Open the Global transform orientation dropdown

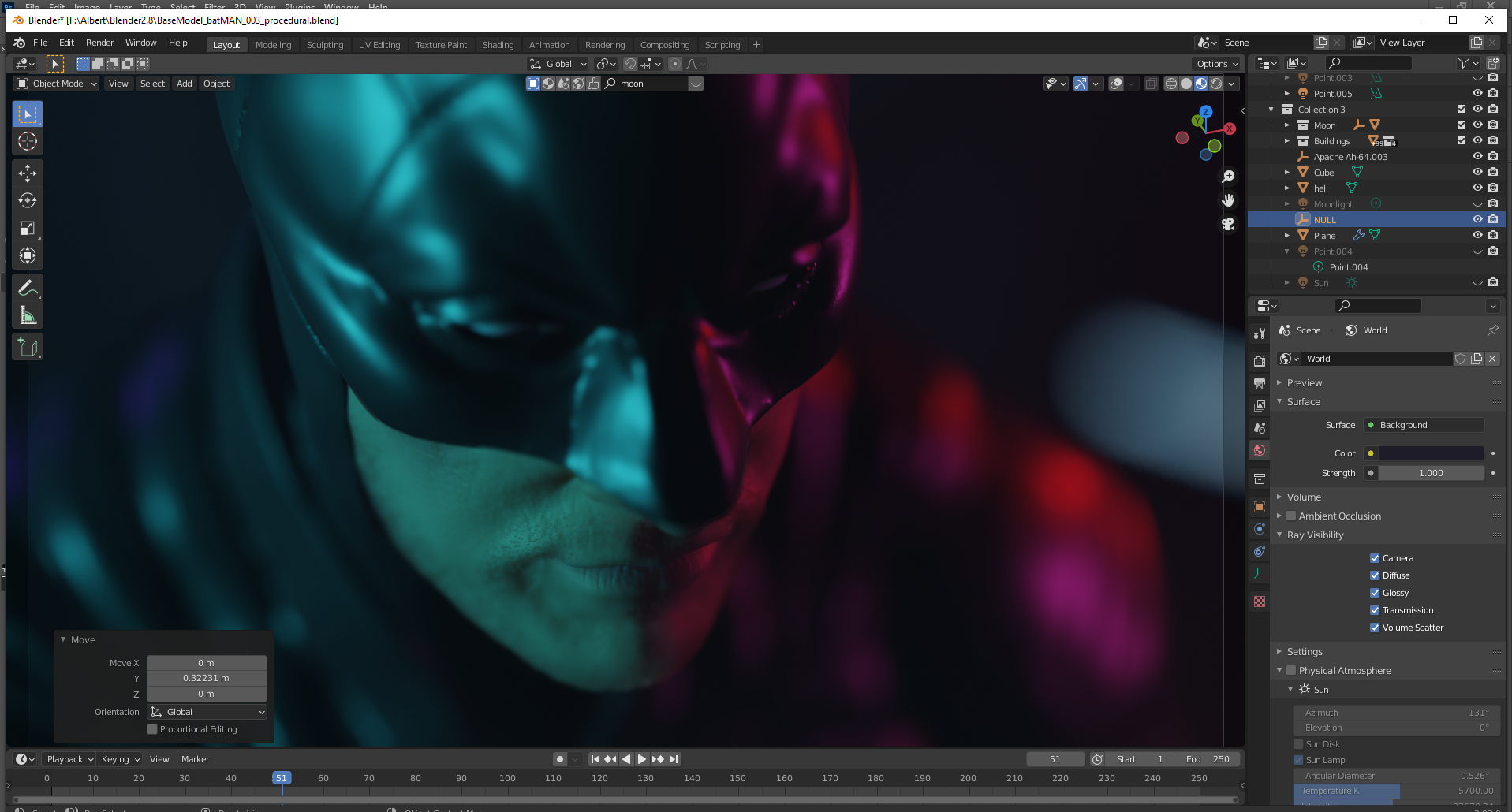(x=558, y=64)
